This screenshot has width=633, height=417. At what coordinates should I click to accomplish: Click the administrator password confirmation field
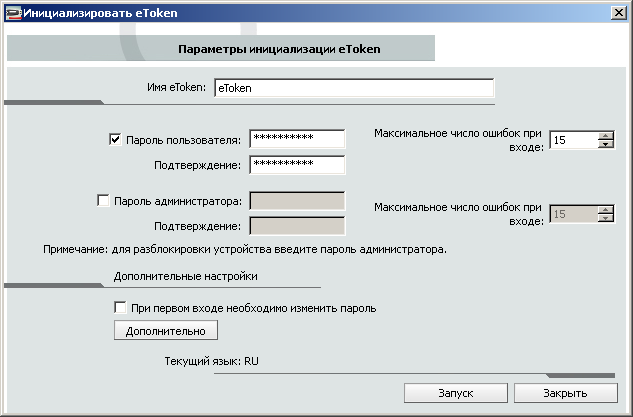tap(297, 226)
